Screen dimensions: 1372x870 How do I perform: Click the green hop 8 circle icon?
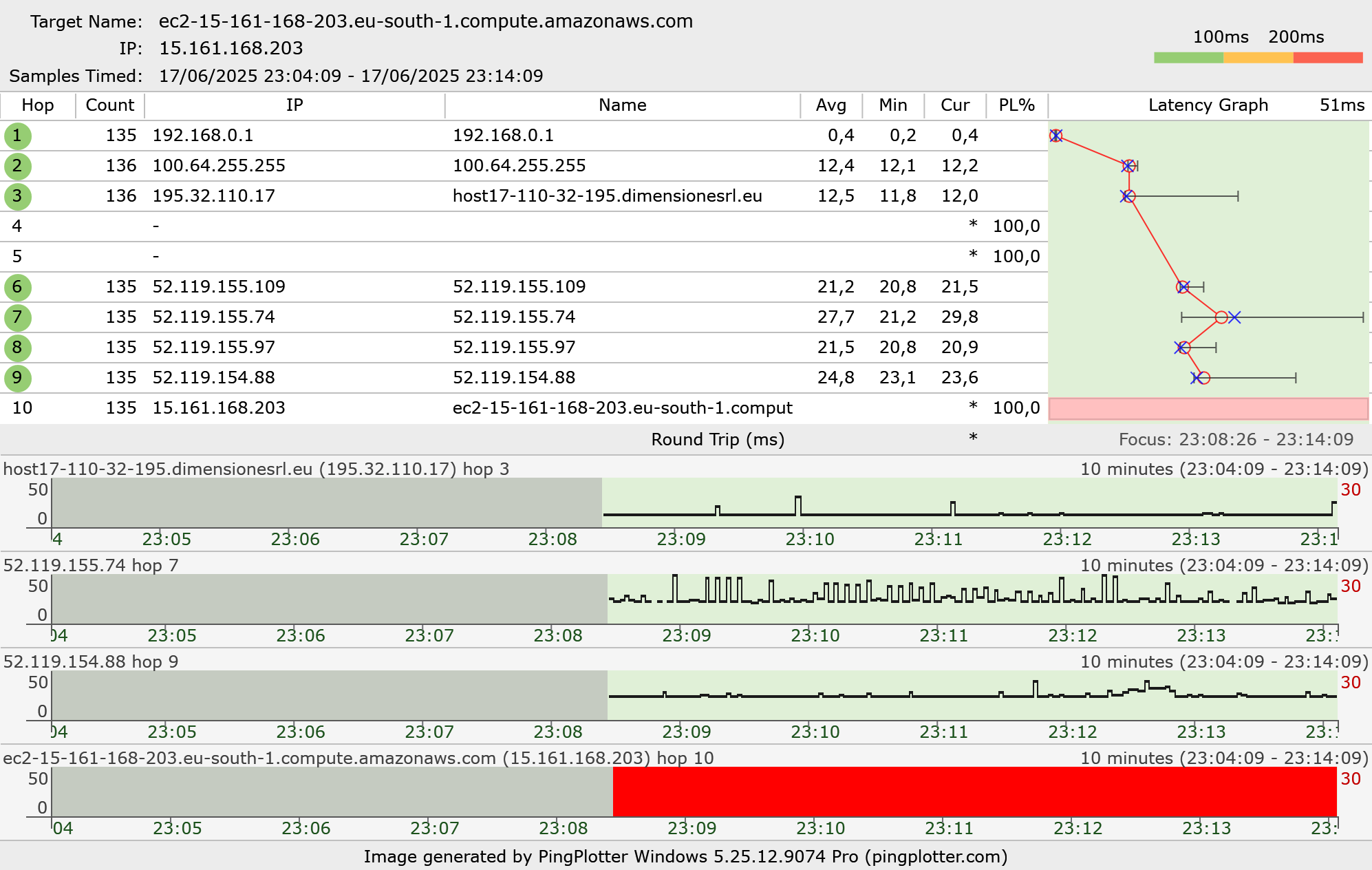click(17, 348)
